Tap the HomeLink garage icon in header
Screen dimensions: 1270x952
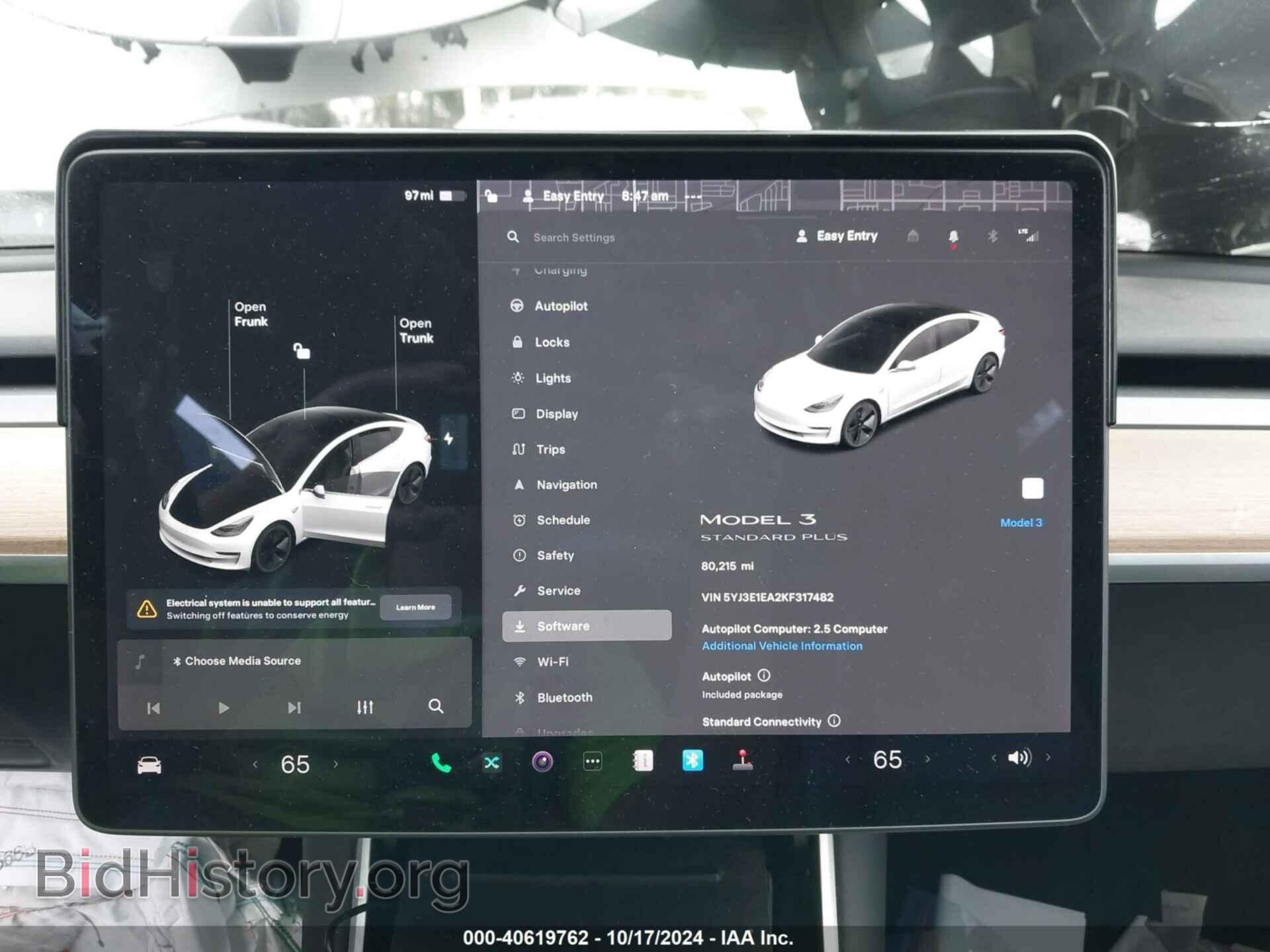coord(913,236)
